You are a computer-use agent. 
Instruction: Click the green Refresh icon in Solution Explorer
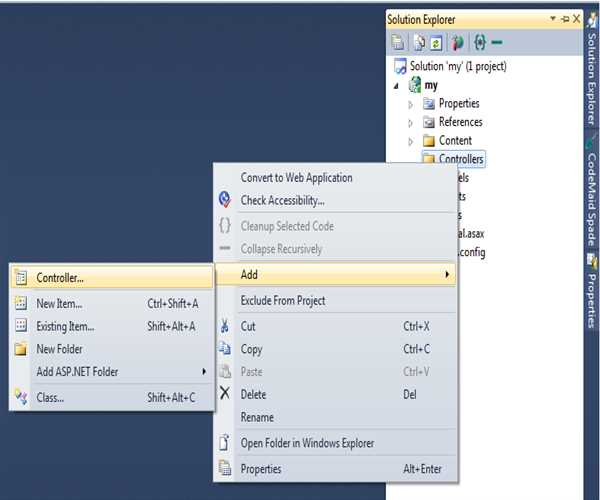436,42
